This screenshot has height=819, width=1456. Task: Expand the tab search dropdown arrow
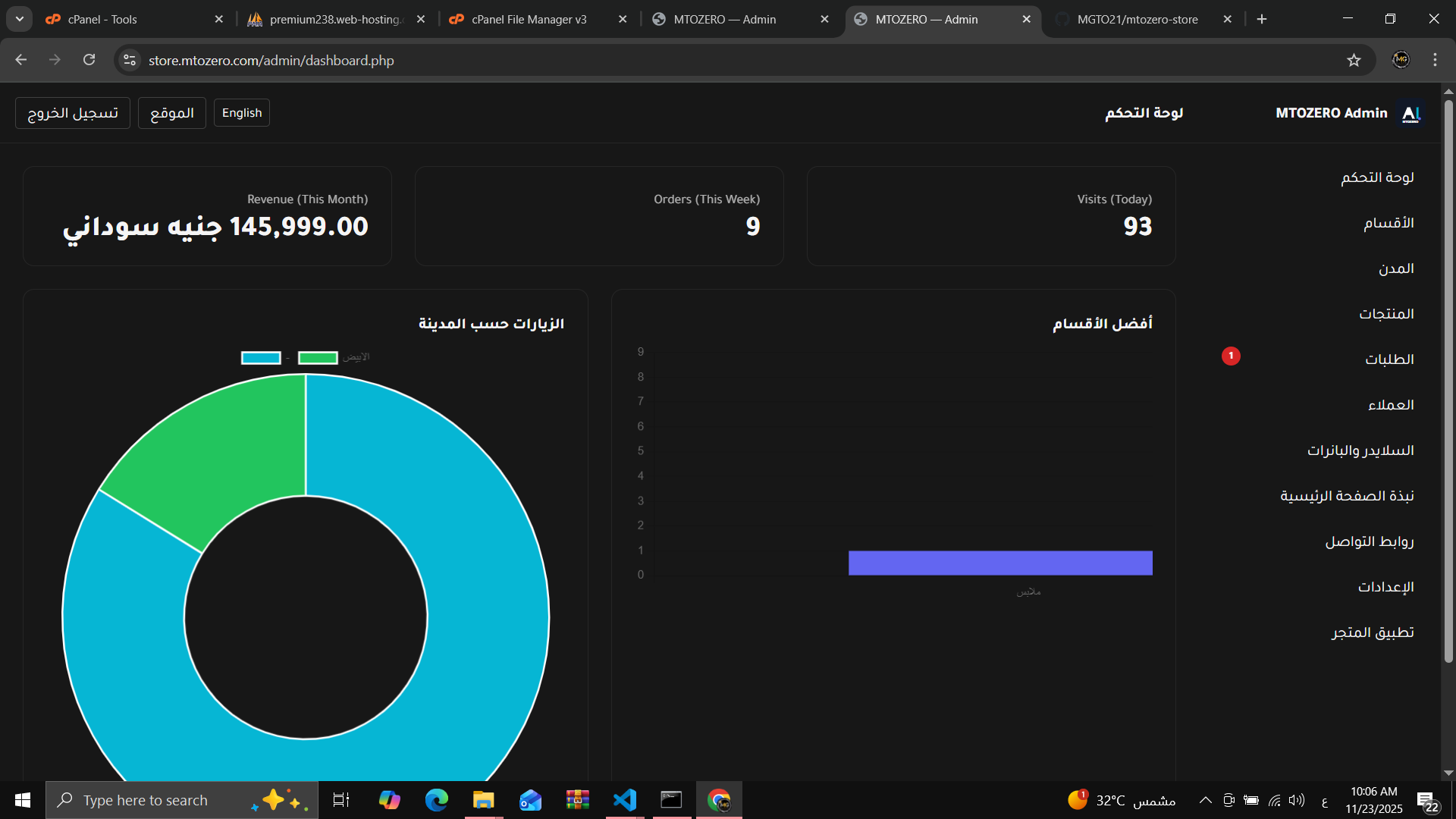[x=20, y=19]
